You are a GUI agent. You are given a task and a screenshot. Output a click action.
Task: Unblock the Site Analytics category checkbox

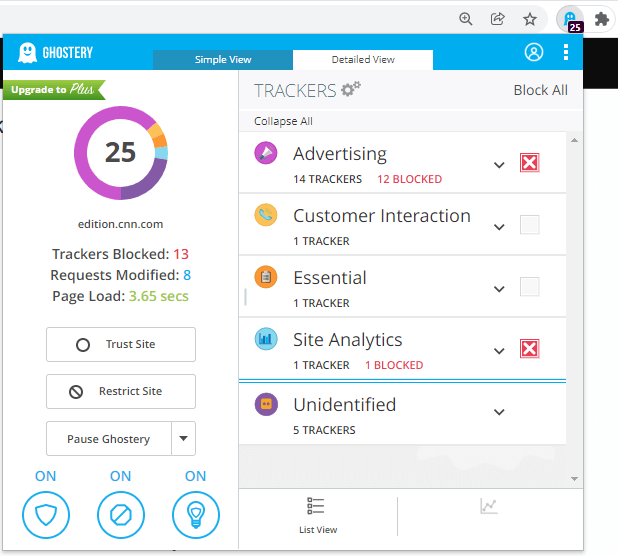pos(529,349)
